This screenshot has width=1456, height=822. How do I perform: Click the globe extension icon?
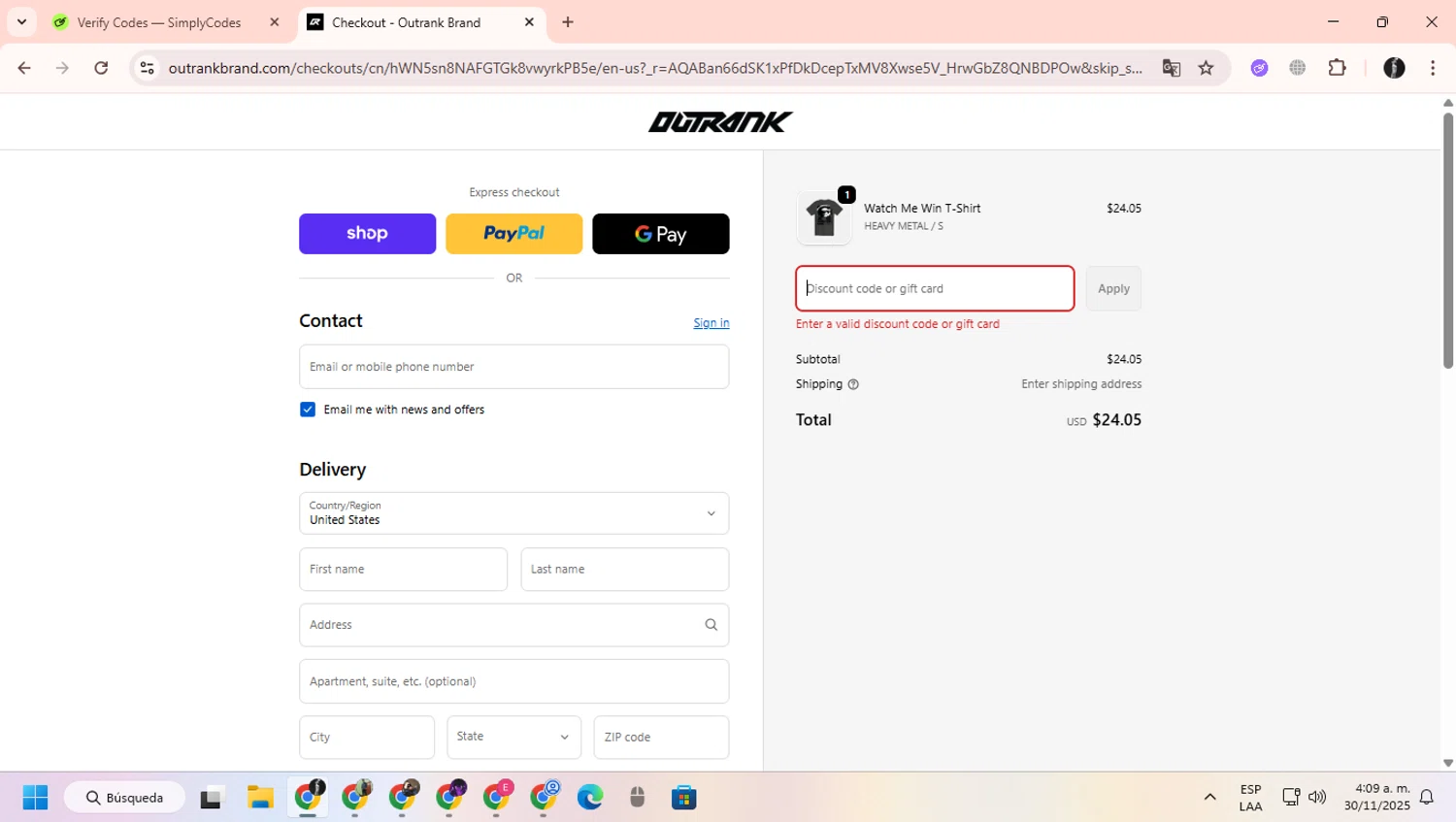1298,68
